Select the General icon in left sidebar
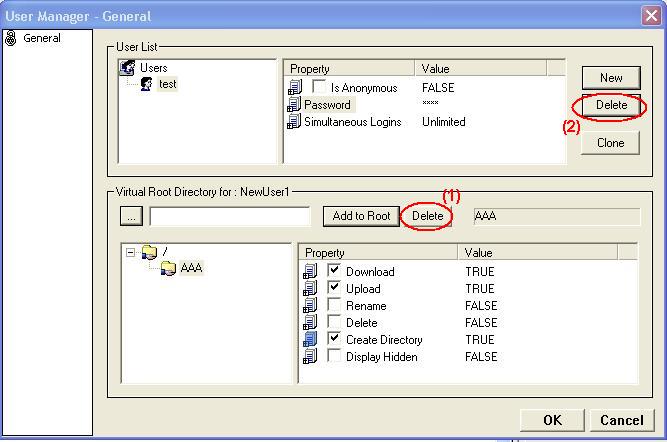The width and height of the screenshot is (667, 442). click(11, 39)
